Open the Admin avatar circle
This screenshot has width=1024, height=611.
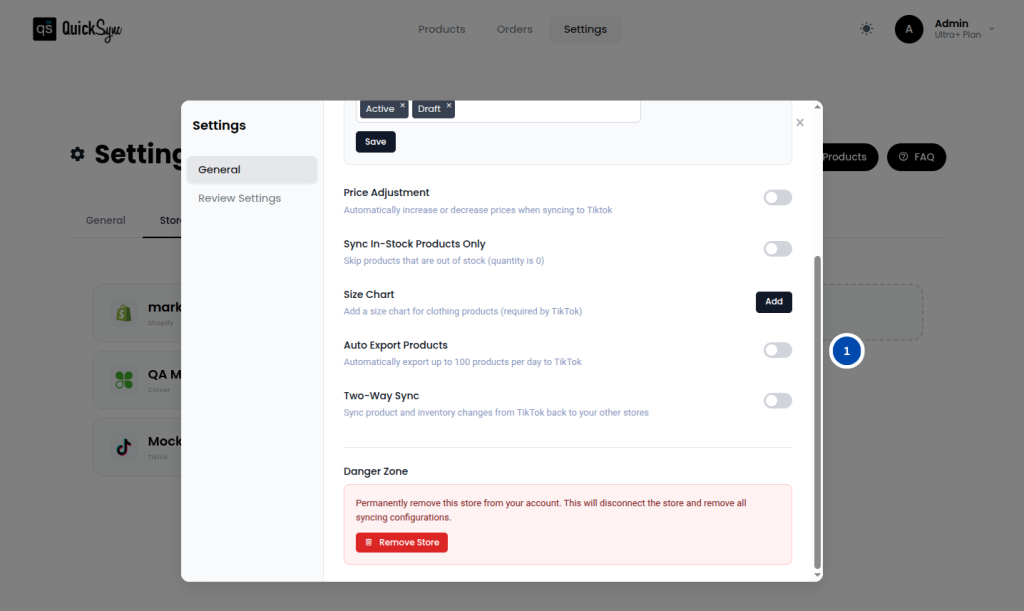908,29
